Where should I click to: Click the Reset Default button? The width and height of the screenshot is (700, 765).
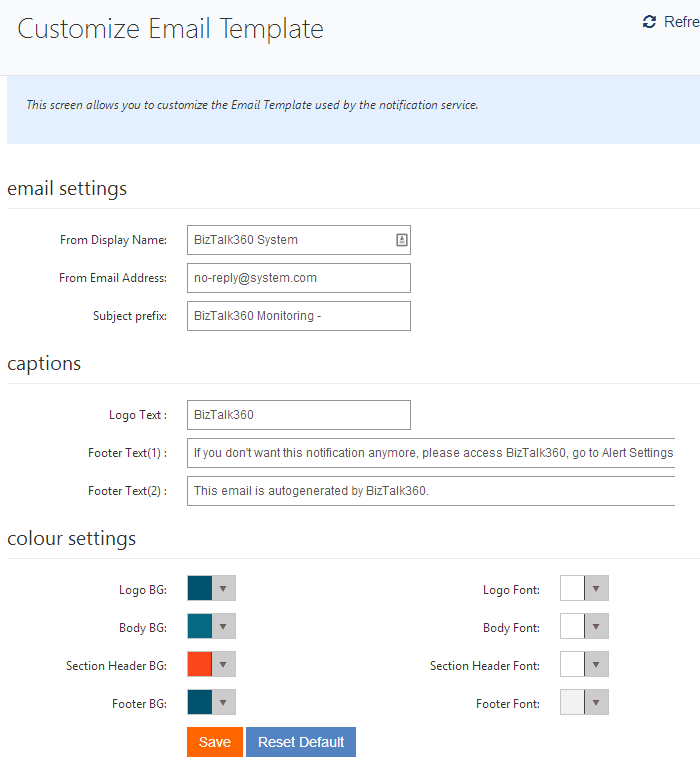click(300, 742)
